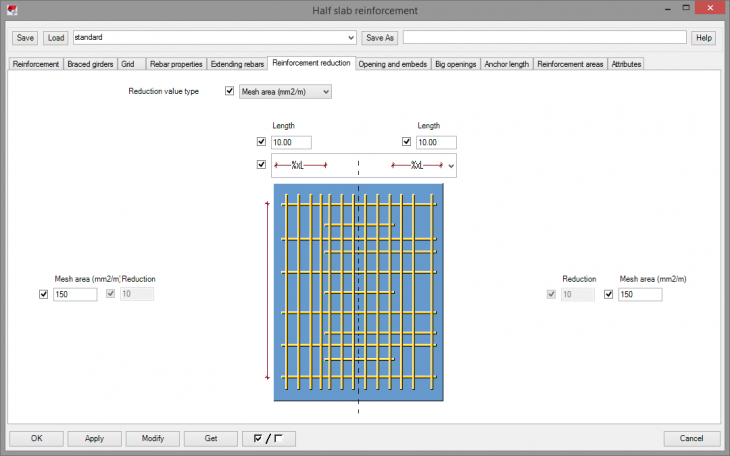Toggle the right Mesh area checkbox

pyautogui.click(x=609, y=295)
